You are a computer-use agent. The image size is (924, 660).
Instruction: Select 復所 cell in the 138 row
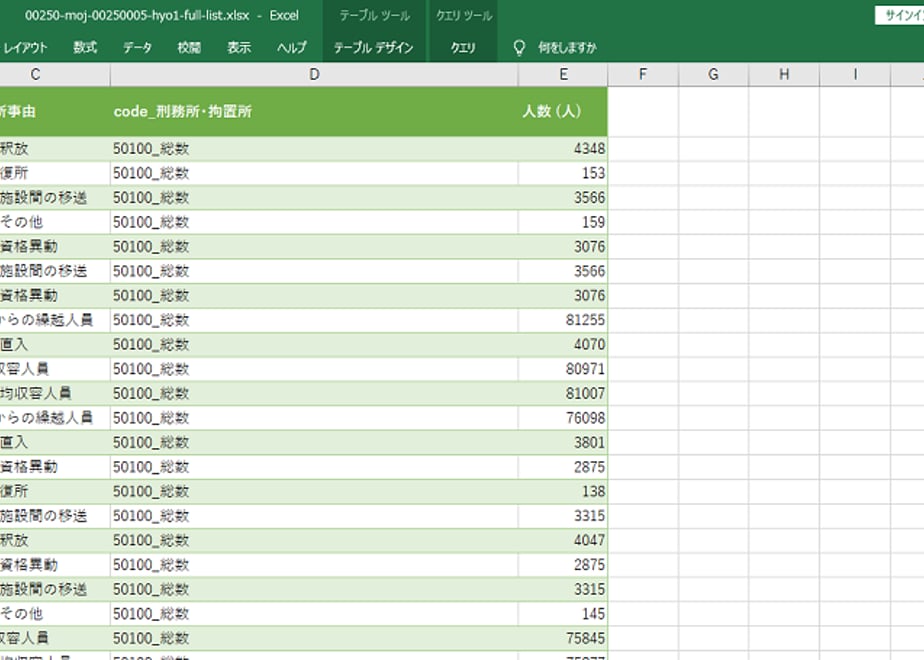click(55, 491)
